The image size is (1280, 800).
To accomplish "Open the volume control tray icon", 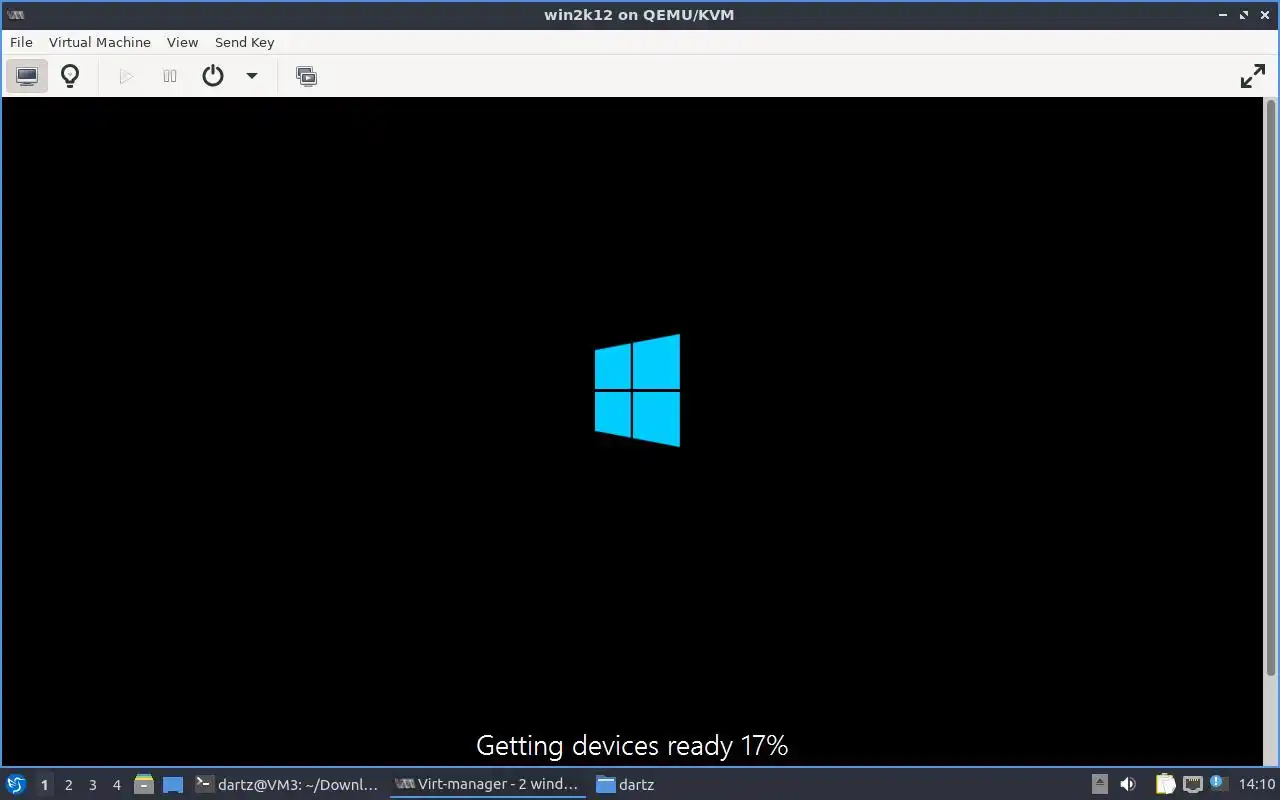I will click(x=1128, y=784).
